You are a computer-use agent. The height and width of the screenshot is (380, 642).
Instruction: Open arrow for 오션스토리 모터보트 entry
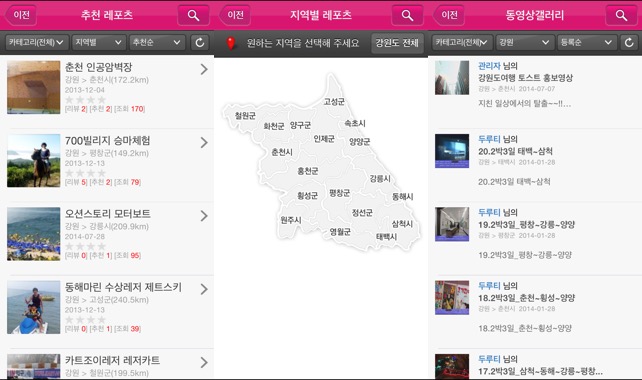pyautogui.click(x=204, y=216)
